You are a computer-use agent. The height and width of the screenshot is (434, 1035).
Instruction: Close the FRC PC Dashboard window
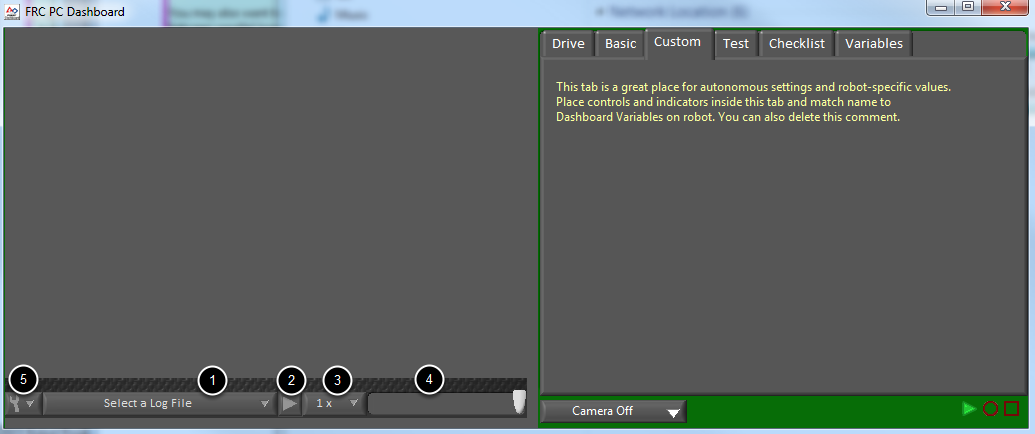1005,7
